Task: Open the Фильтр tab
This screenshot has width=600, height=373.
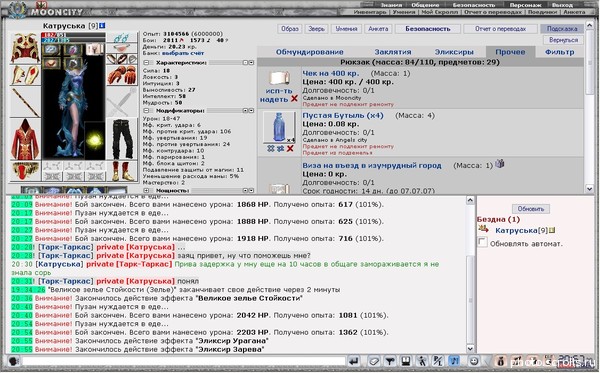Action: click(559, 52)
